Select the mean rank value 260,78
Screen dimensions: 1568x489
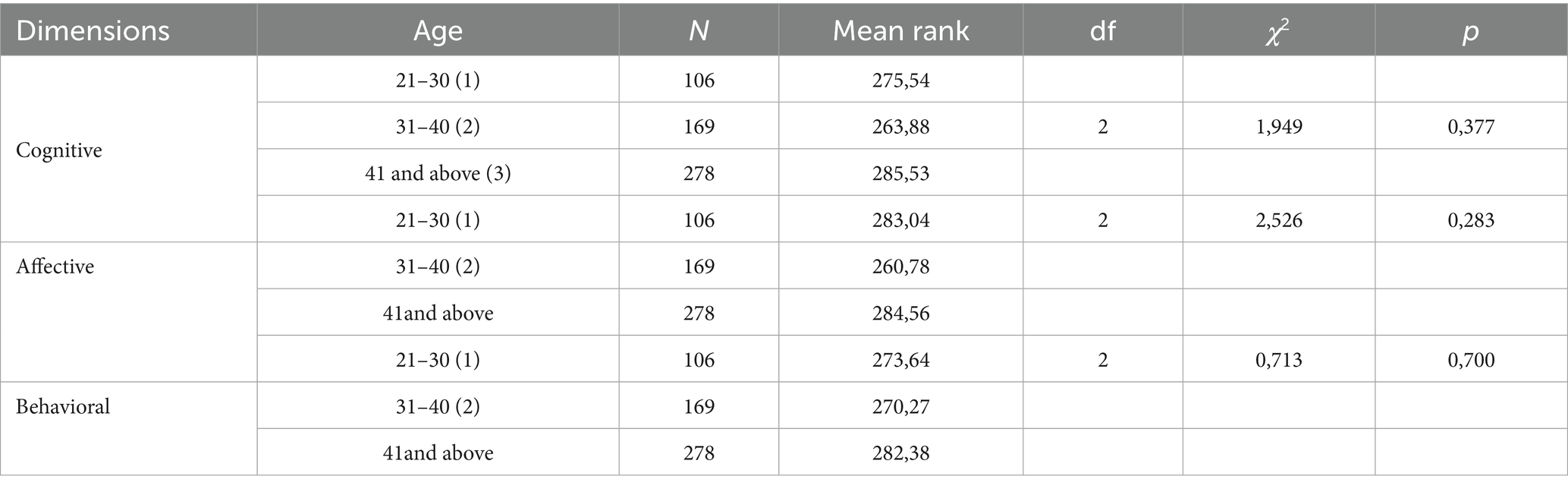point(900,267)
